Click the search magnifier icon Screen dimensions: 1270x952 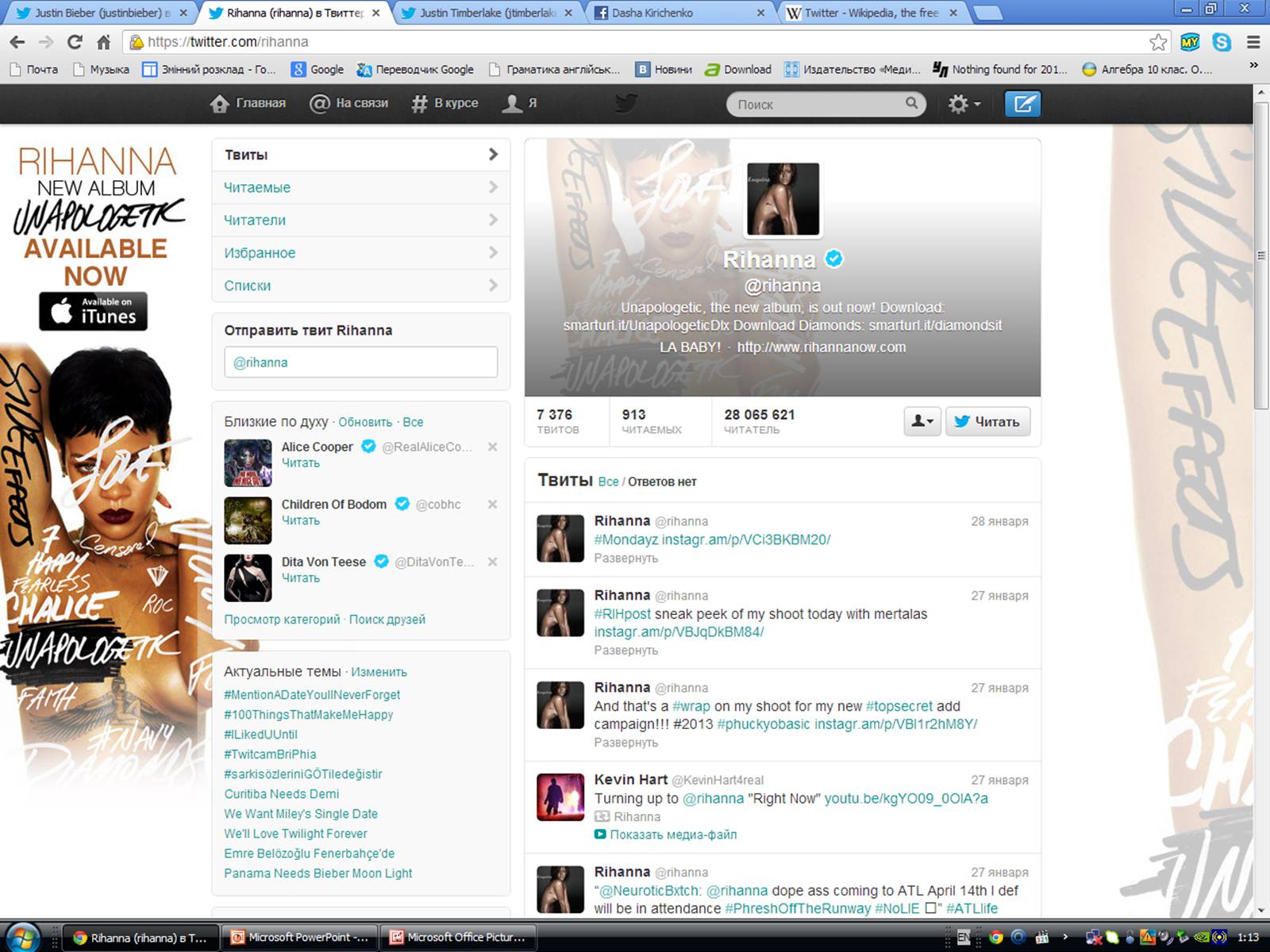[911, 103]
